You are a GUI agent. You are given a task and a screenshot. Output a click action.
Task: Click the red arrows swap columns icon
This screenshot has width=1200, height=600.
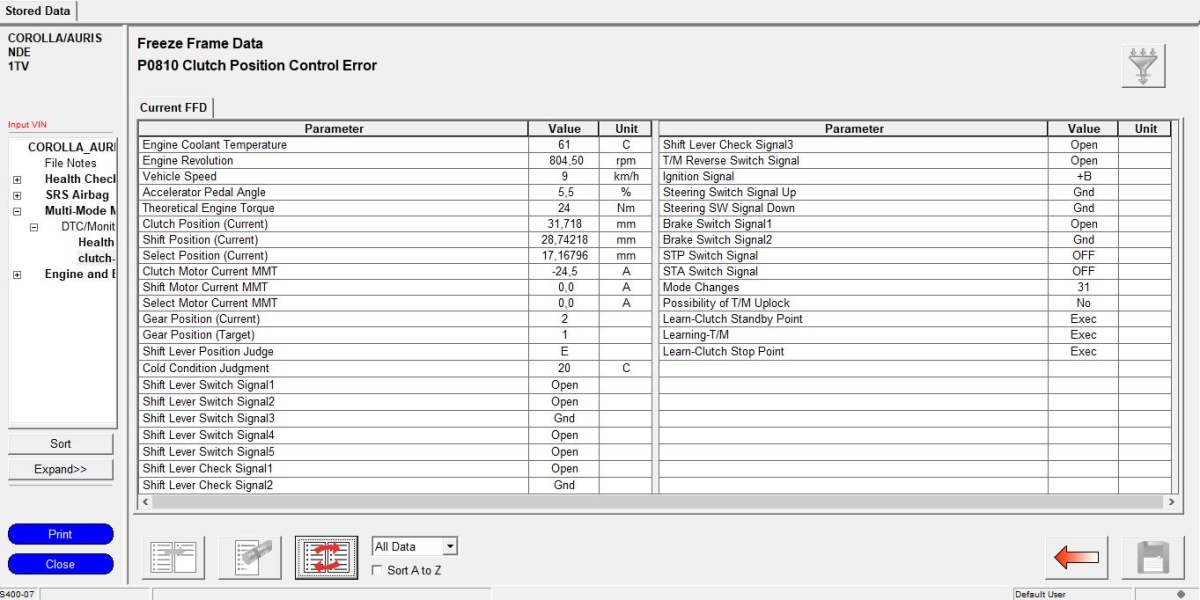(x=327, y=557)
